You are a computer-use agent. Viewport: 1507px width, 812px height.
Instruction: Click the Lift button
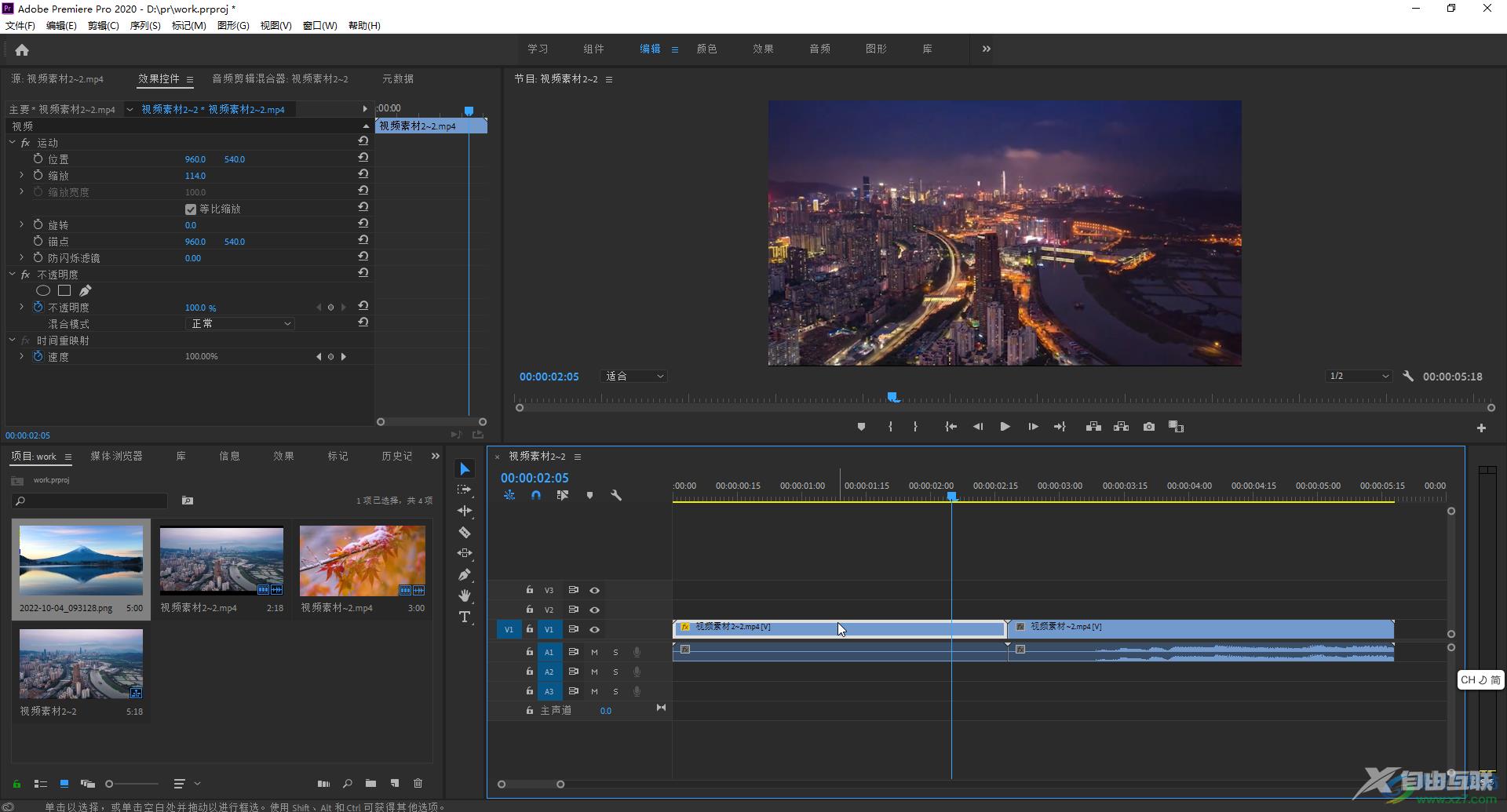tap(1093, 427)
